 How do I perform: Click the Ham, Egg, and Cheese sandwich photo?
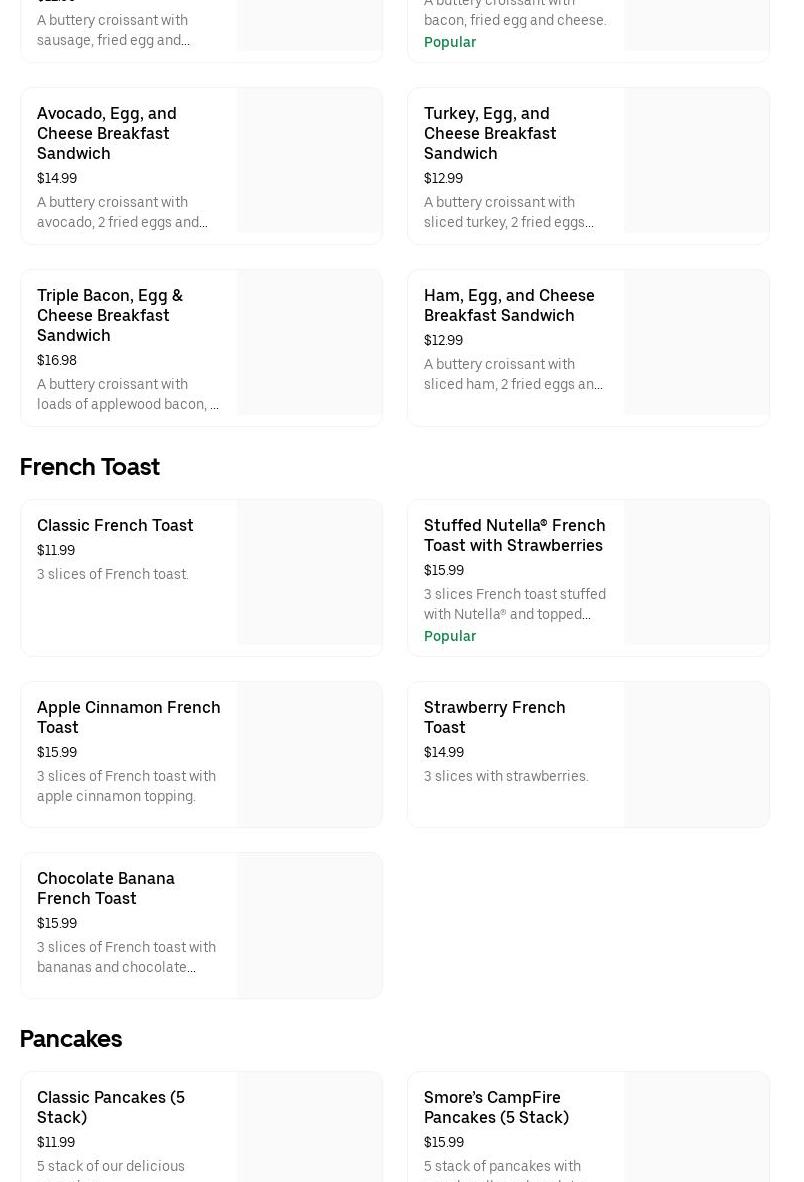click(x=697, y=342)
